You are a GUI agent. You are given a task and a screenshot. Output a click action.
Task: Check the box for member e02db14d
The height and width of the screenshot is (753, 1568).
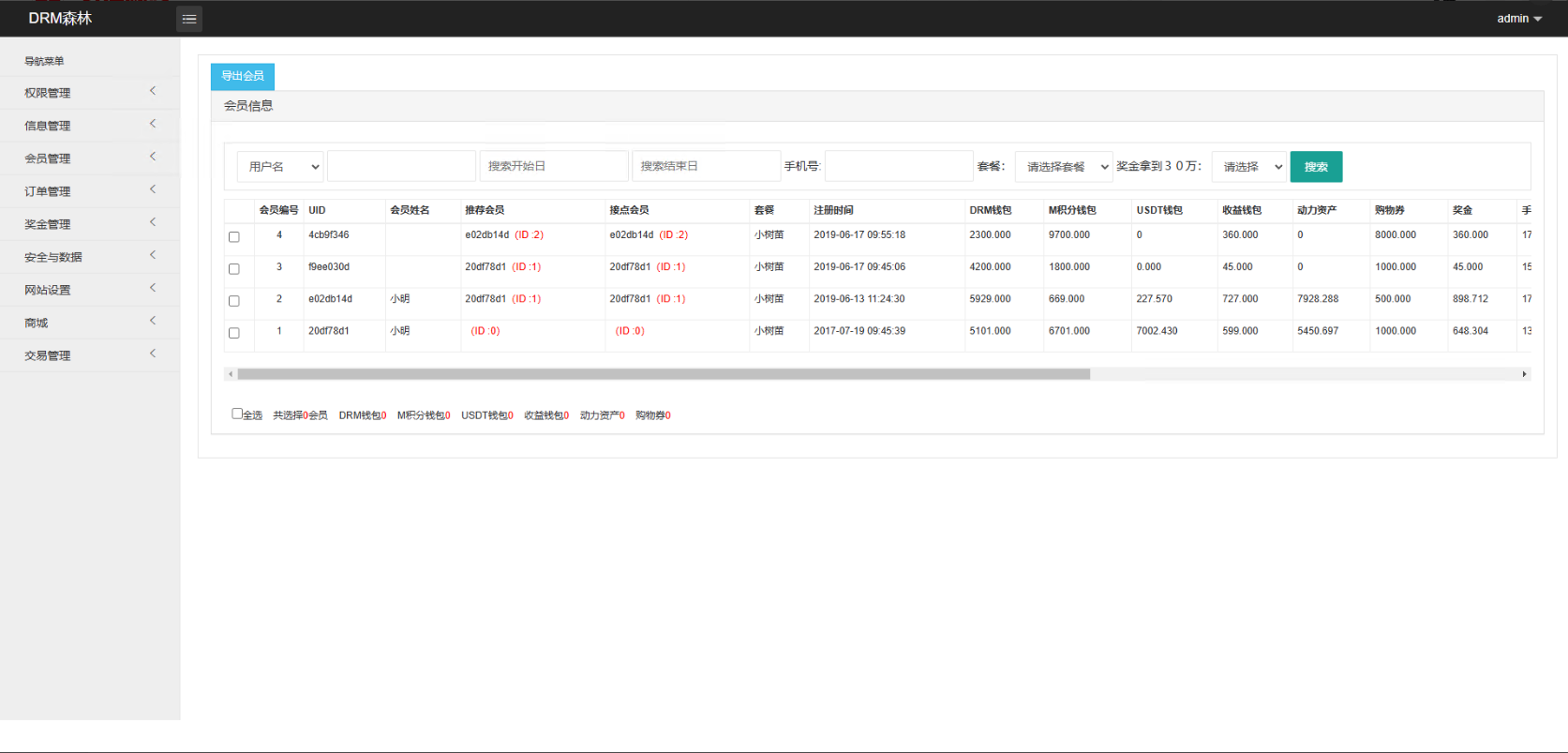pyautogui.click(x=234, y=301)
